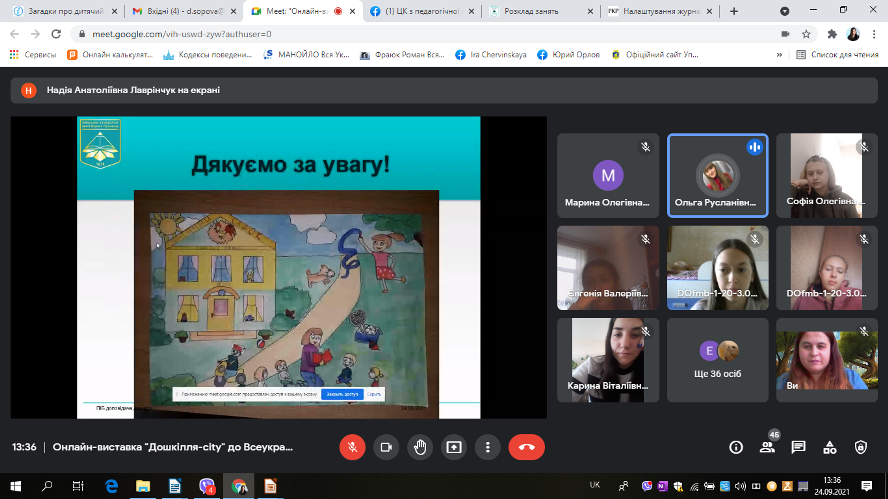Raise hand in the meeting
Image resolution: width=888 pixels, height=499 pixels.
click(420, 447)
